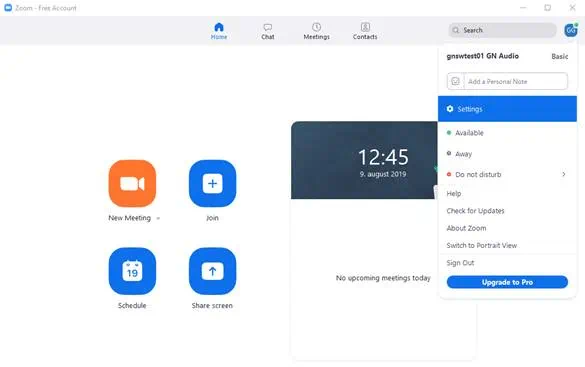
Task: Open the Contacts tab
Action: pyautogui.click(x=365, y=31)
